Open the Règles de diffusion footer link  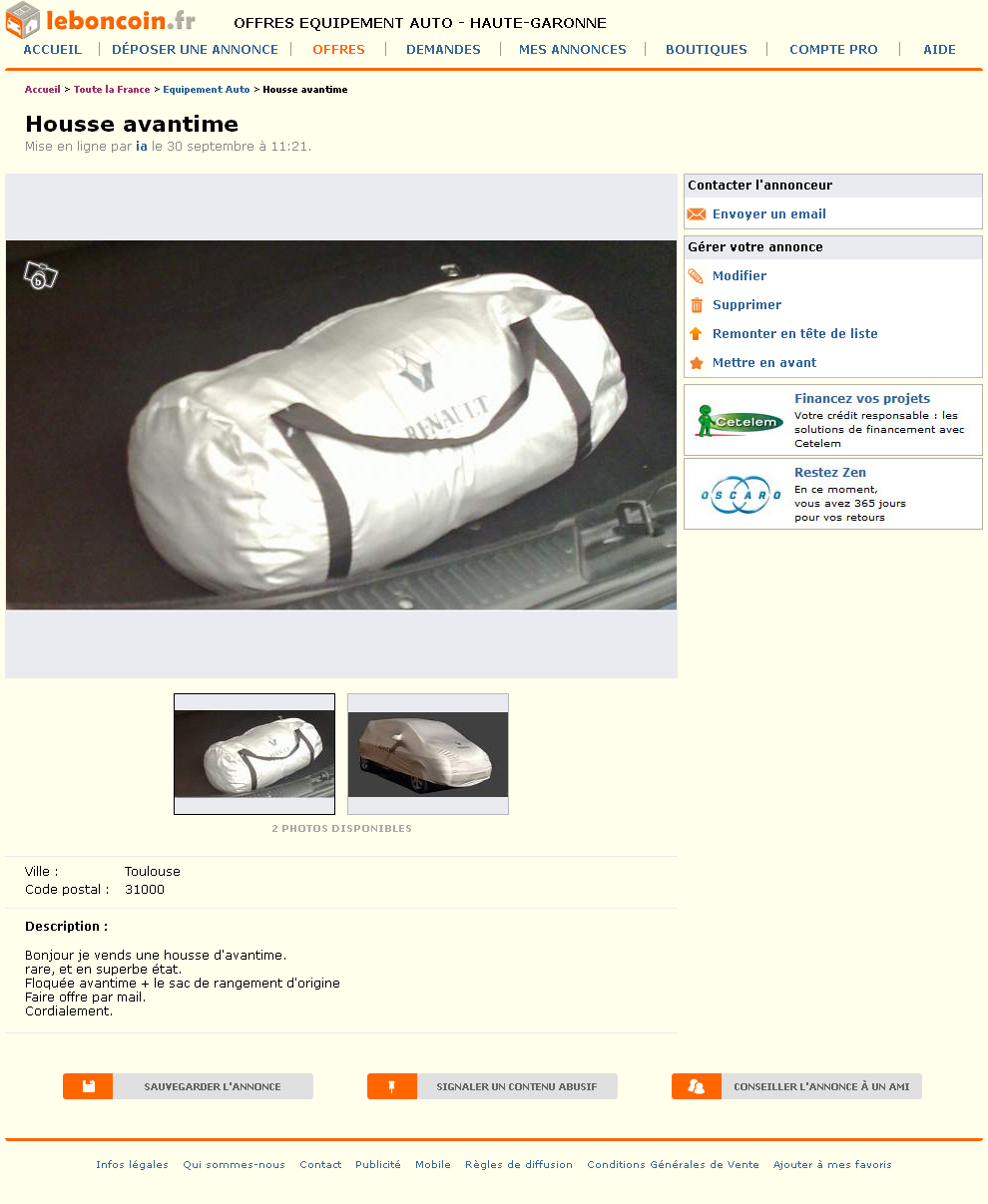coord(519,1164)
